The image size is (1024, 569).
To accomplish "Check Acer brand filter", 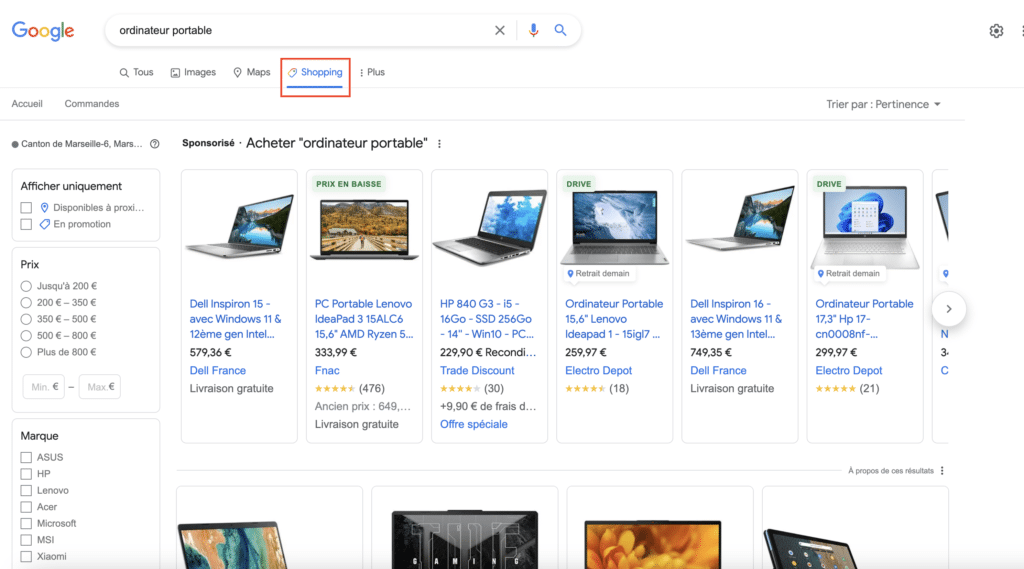I will tap(26, 507).
